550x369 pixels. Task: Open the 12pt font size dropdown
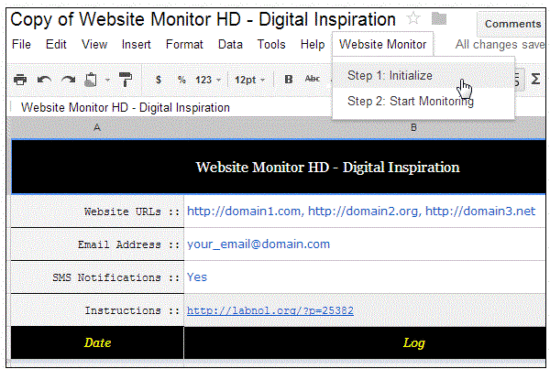[x=249, y=80]
